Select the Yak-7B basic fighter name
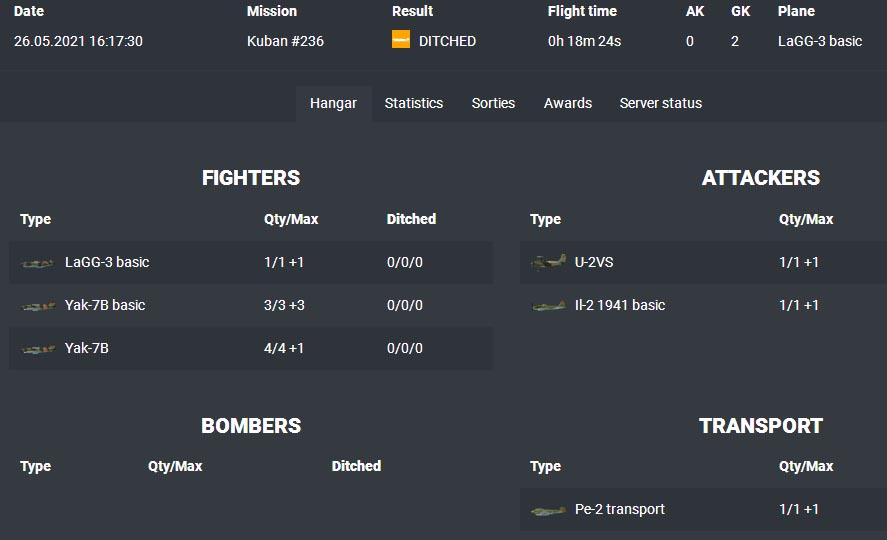This screenshot has width=887, height=540. (105, 305)
